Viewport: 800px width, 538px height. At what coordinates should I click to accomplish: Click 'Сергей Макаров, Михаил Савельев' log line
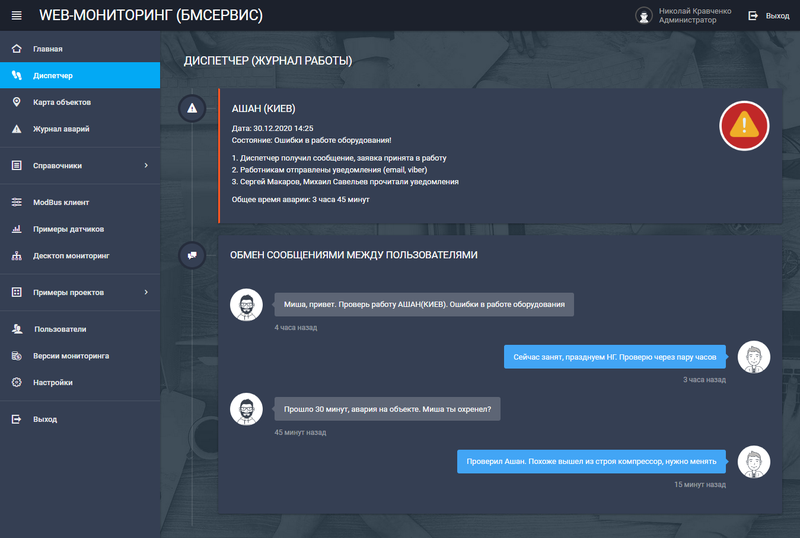pyautogui.click(x=345, y=181)
